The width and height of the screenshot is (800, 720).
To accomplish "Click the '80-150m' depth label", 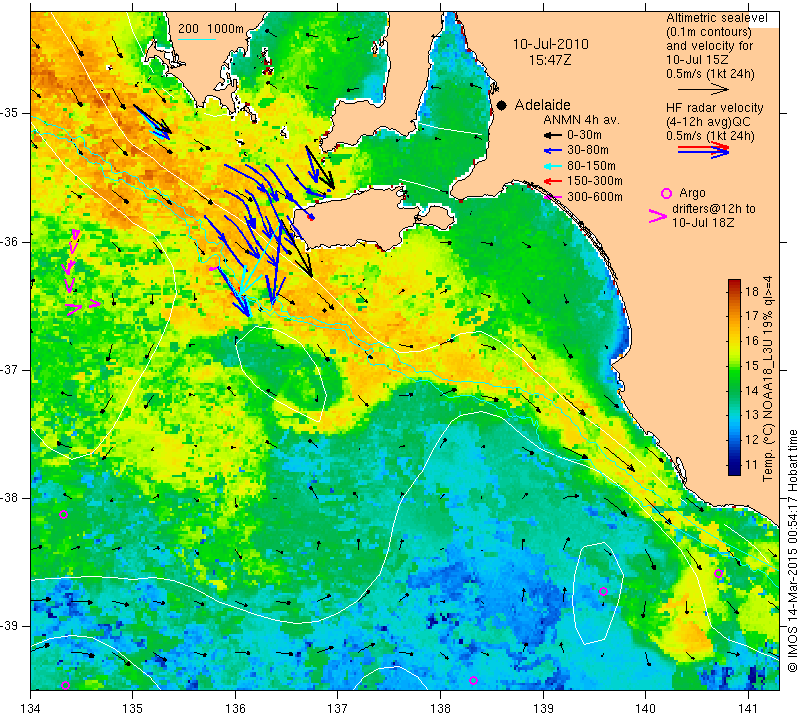I will coord(591,166).
